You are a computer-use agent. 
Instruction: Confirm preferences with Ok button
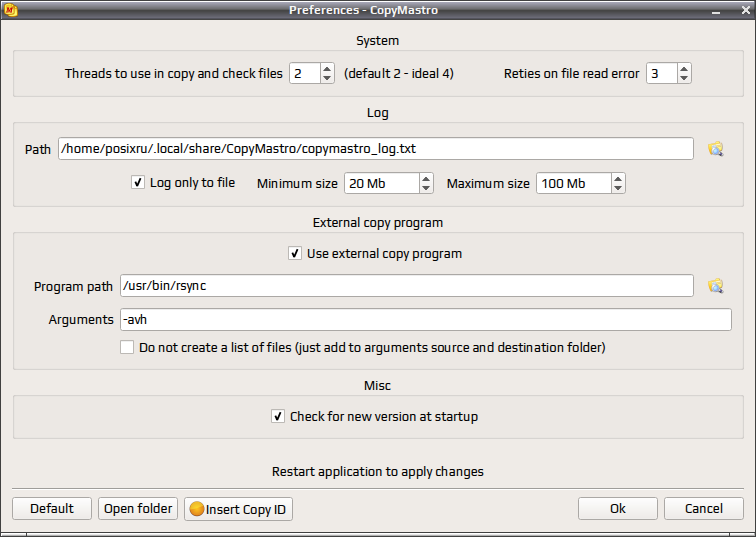[618, 509]
